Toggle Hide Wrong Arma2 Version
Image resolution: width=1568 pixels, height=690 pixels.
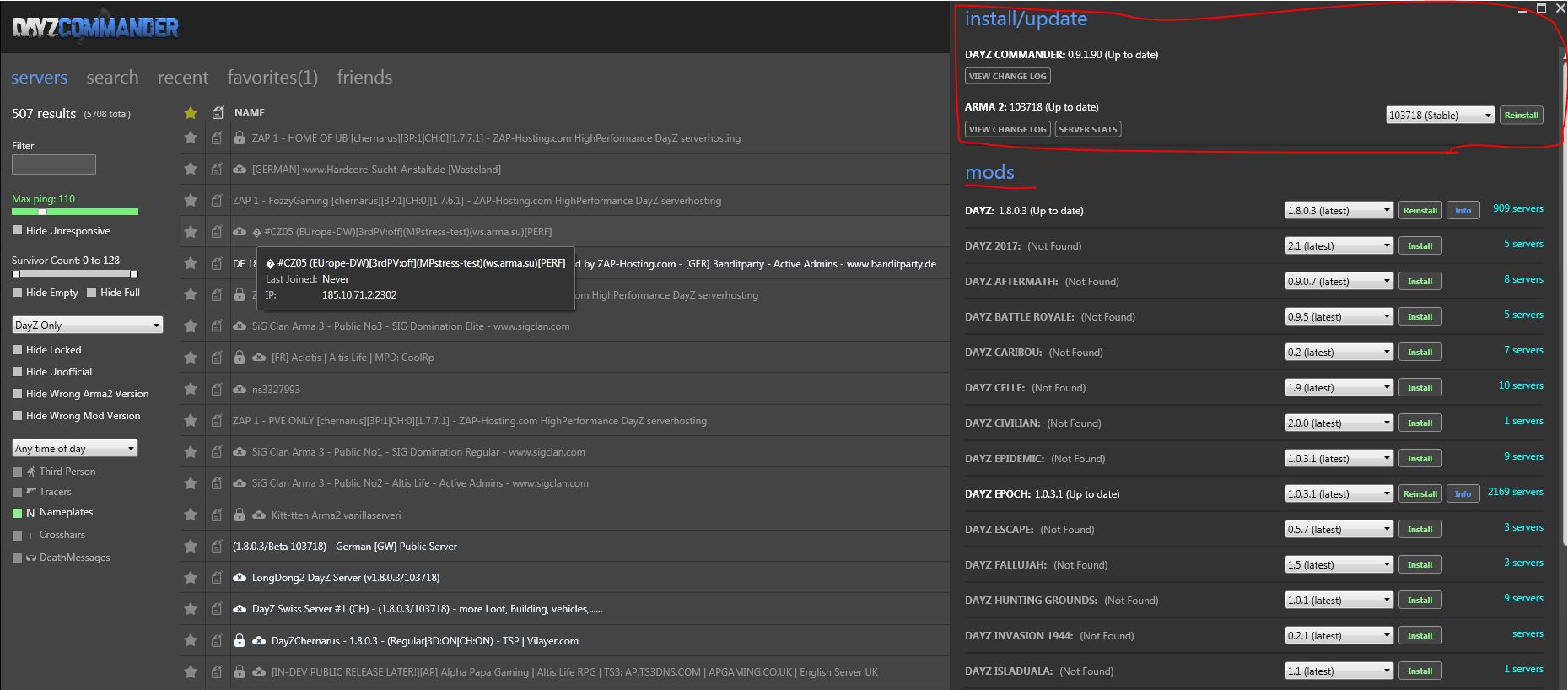click(17, 393)
